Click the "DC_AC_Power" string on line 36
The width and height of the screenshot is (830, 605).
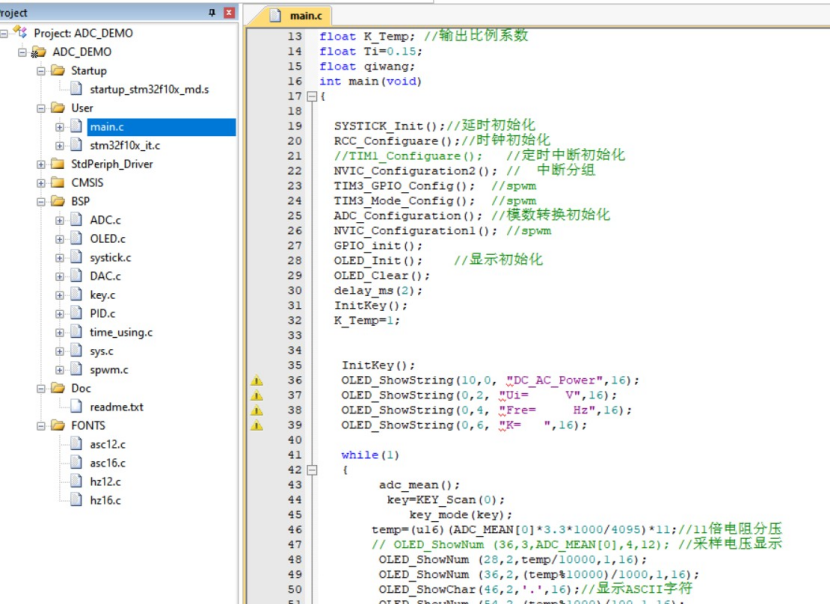click(554, 380)
